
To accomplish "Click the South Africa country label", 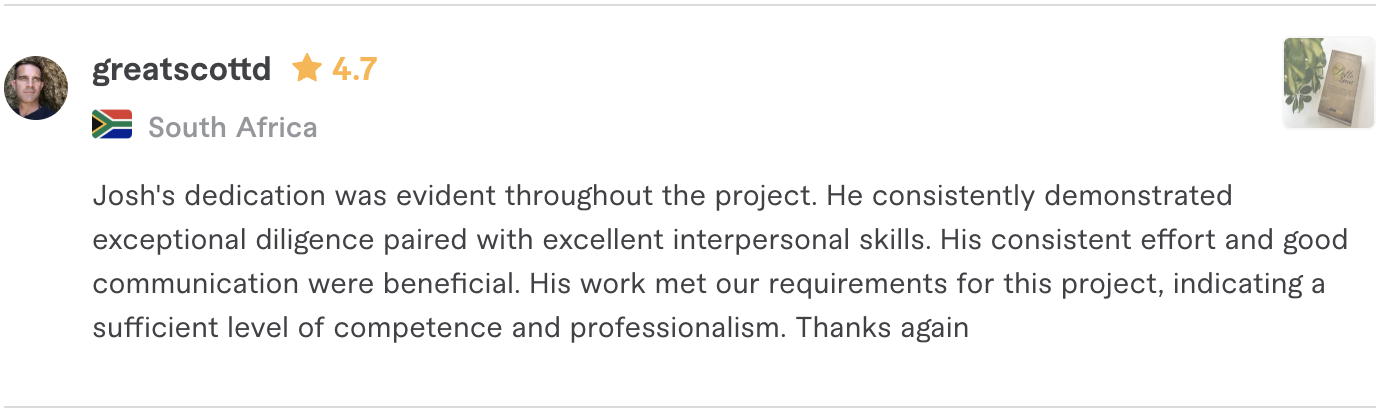I will [x=233, y=127].
